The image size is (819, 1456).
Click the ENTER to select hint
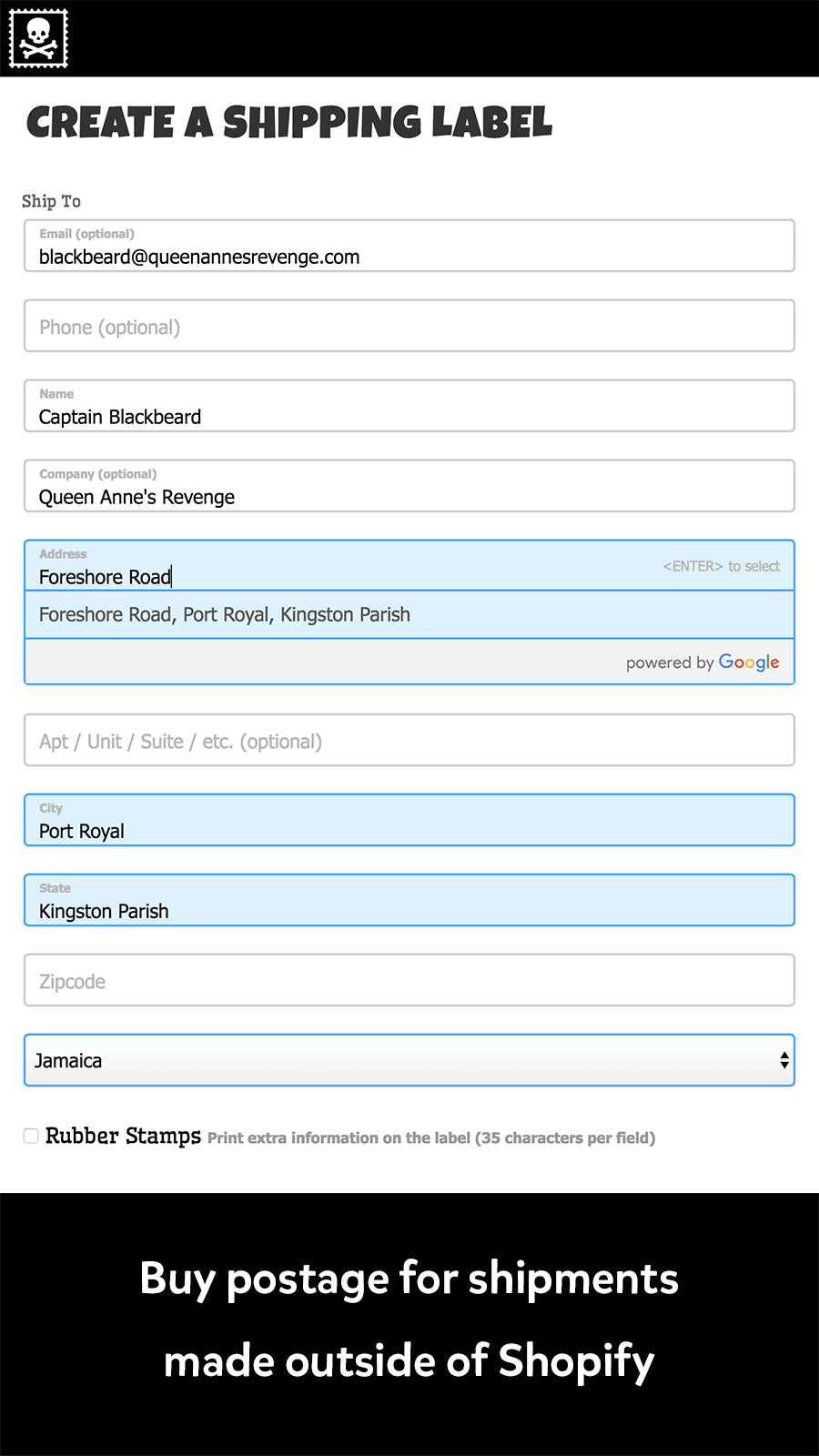coord(721,566)
